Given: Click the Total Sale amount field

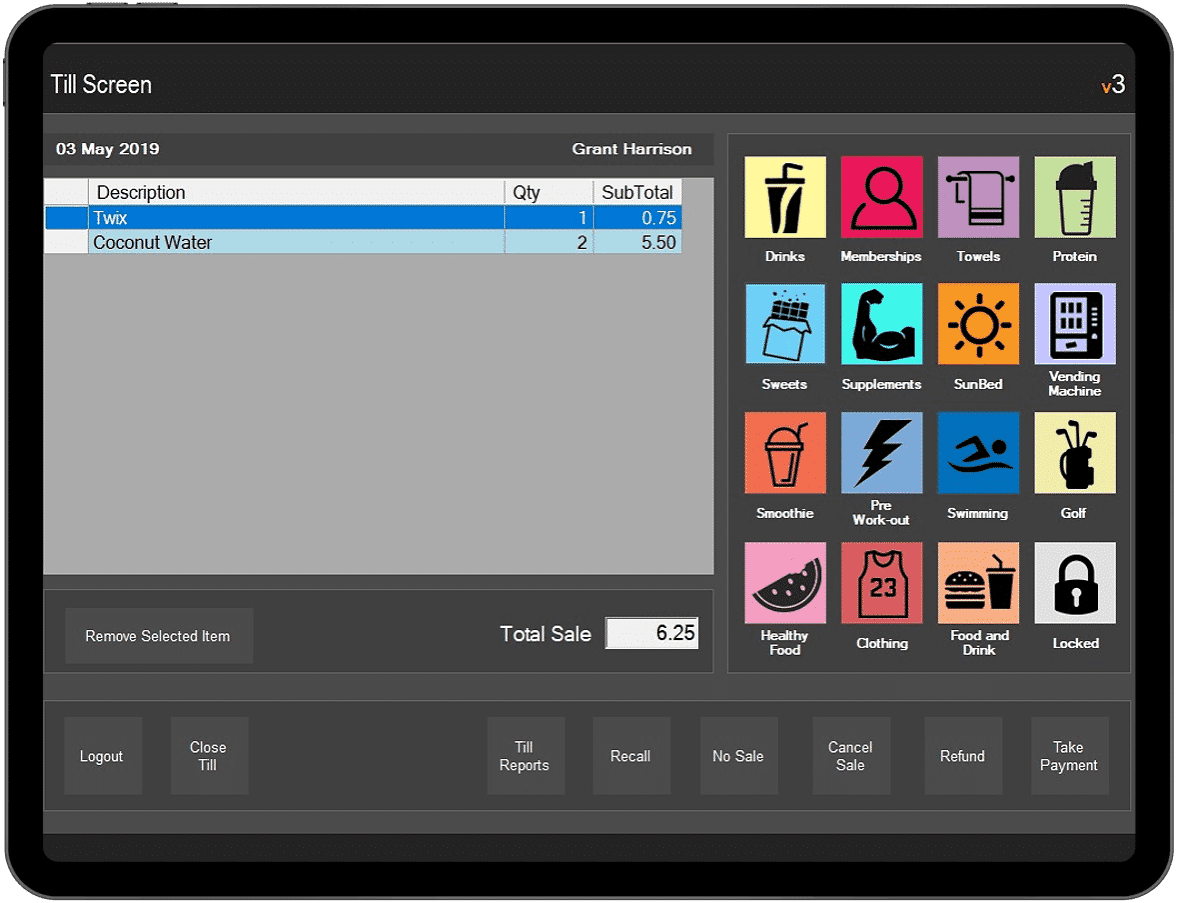Looking at the screenshot, I should click(652, 632).
